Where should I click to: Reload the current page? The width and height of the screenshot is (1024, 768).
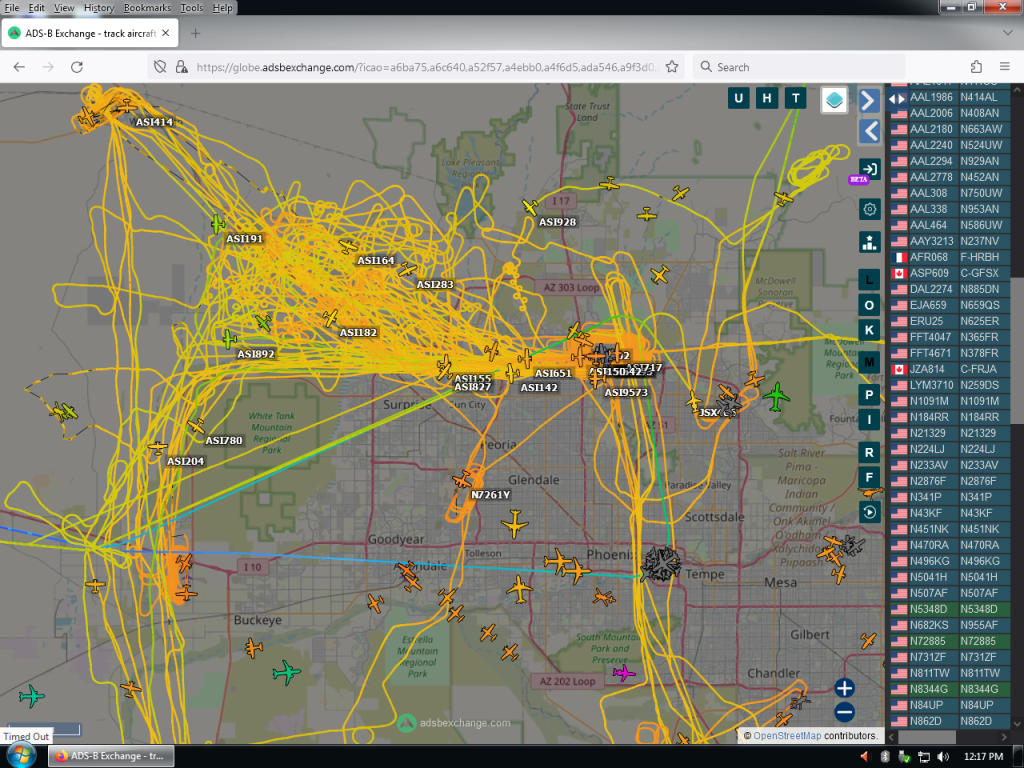coord(76,67)
